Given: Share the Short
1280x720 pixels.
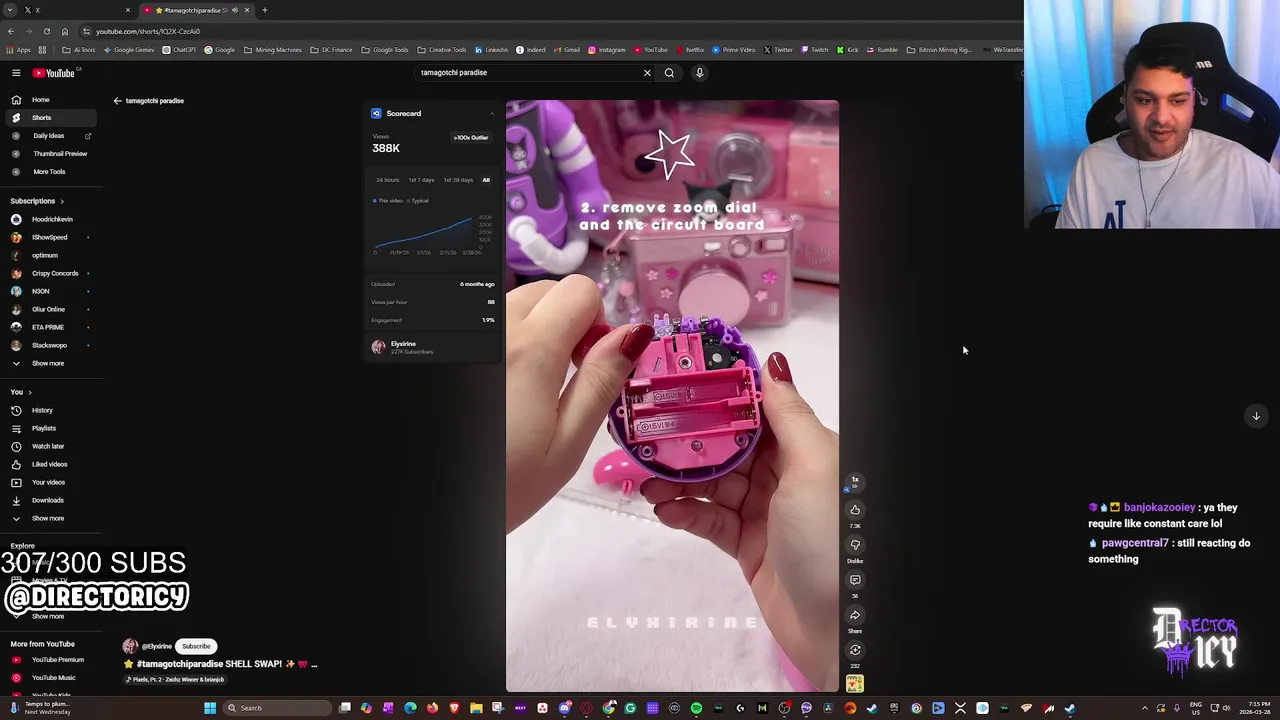Looking at the screenshot, I should [x=855, y=616].
